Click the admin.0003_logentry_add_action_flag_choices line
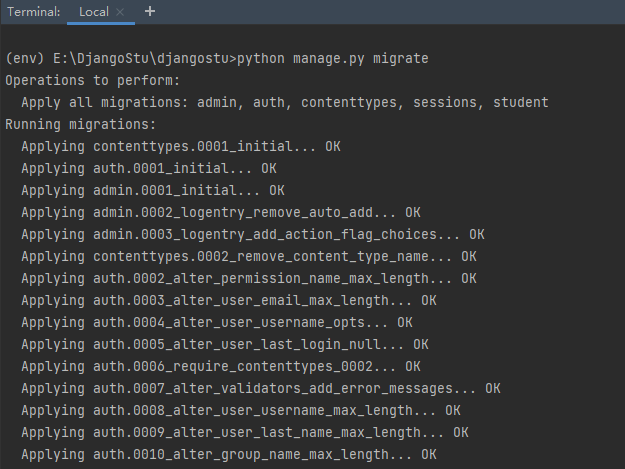Screen dimensions: 625x469 point(252,234)
